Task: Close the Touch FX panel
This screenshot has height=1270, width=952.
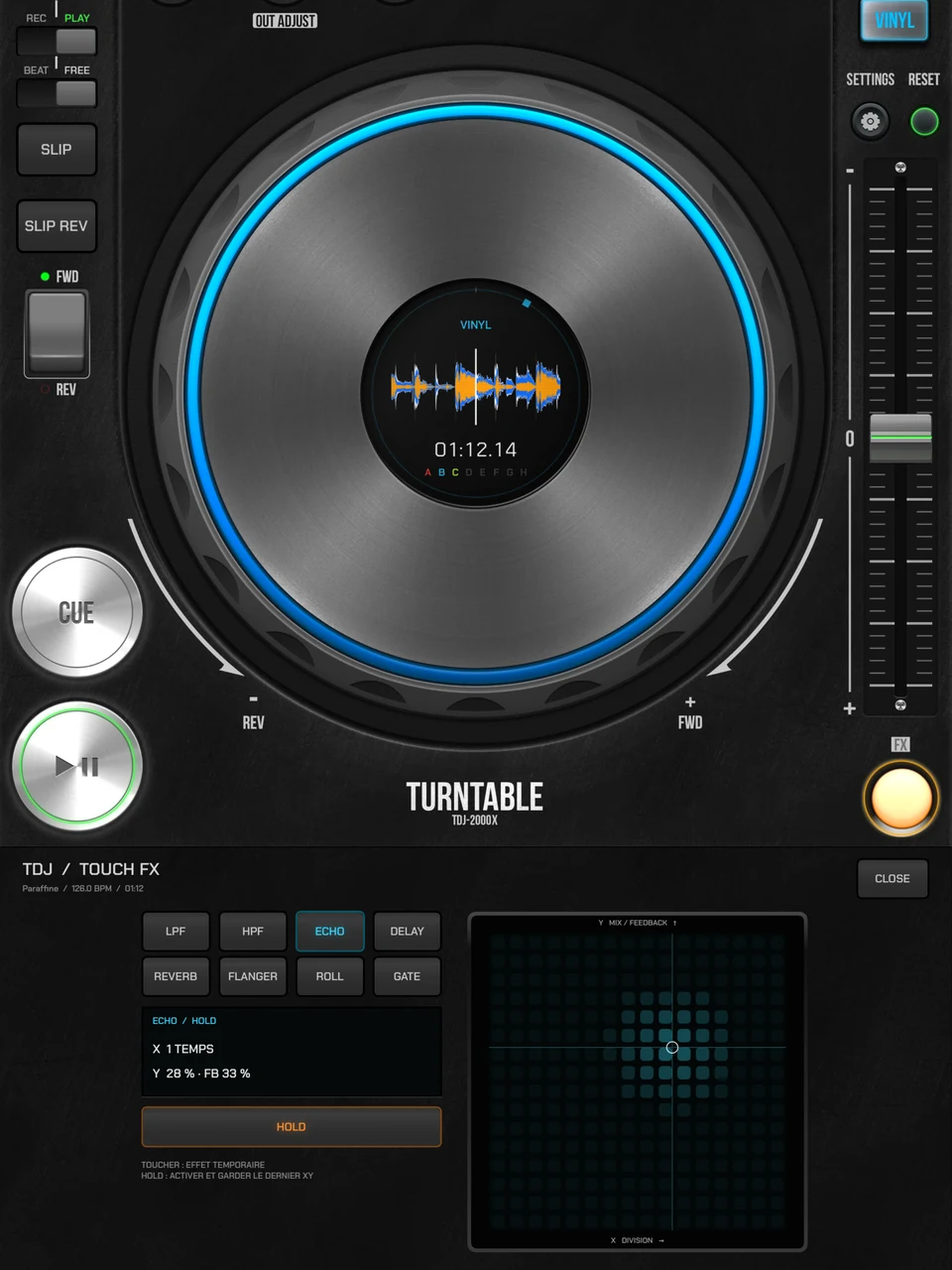Action: click(x=892, y=878)
